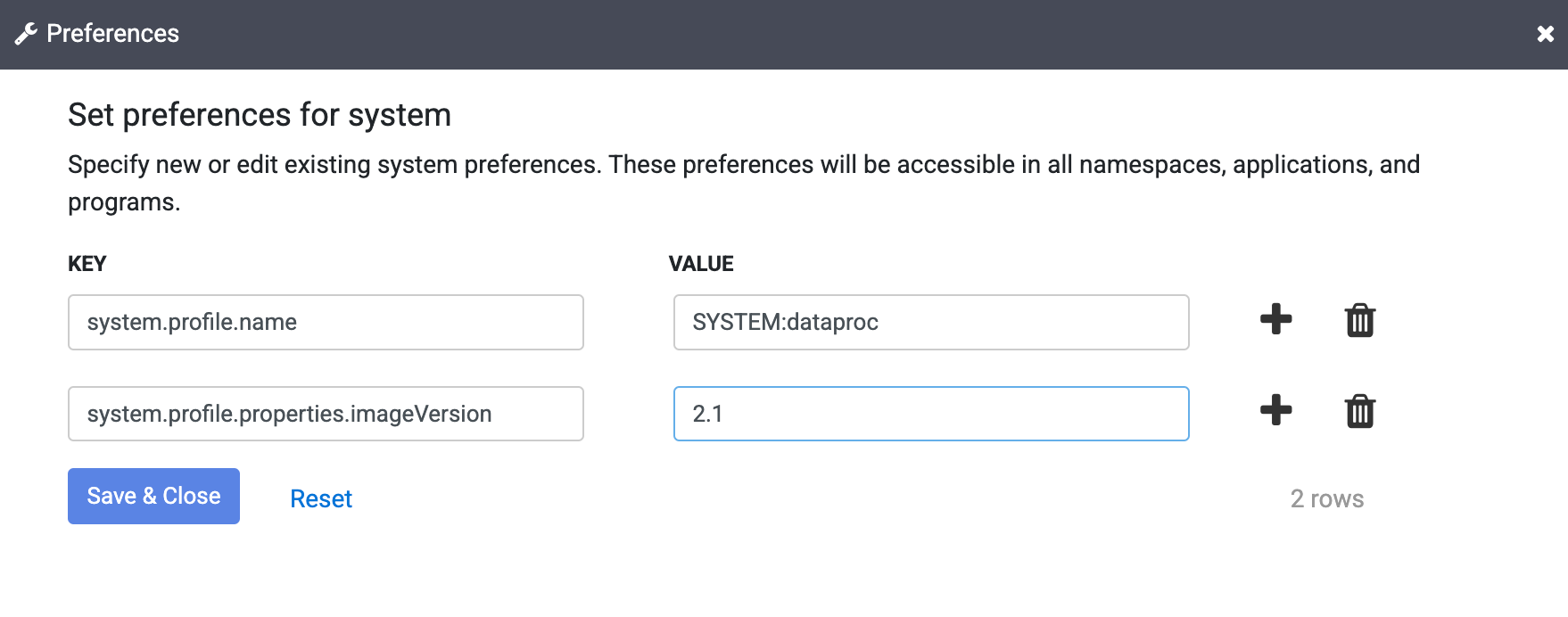Remove the imageVersion preference using trash icon
The width and height of the screenshot is (1568, 617).
(1358, 412)
